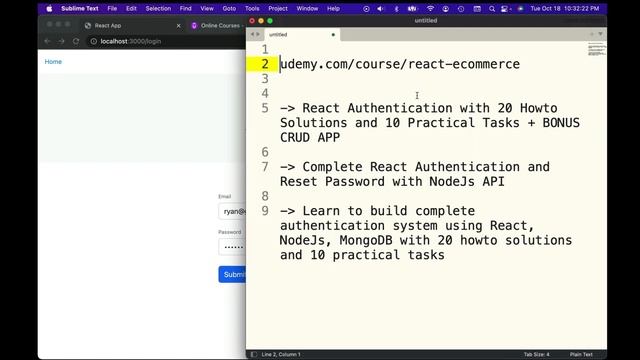The width and height of the screenshot is (640, 360).
Task: Click line number 5 in the gutter
Action: point(265,108)
